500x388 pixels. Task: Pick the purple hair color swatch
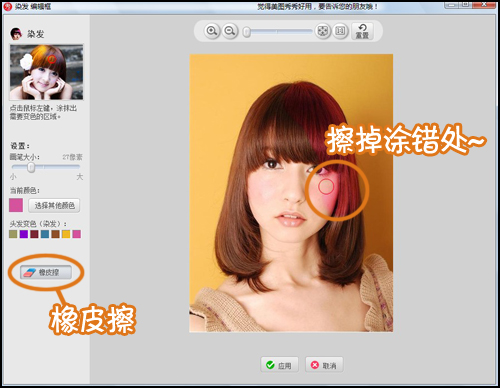(x=24, y=234)
